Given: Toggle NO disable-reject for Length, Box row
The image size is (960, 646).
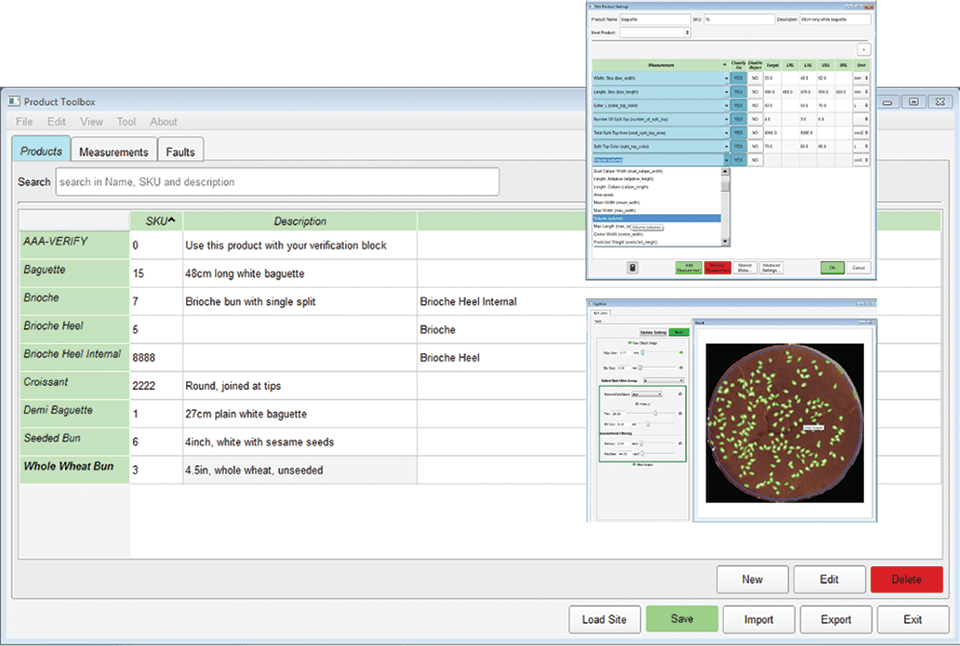Looking at the screenshot, I should tap(755, 92).
